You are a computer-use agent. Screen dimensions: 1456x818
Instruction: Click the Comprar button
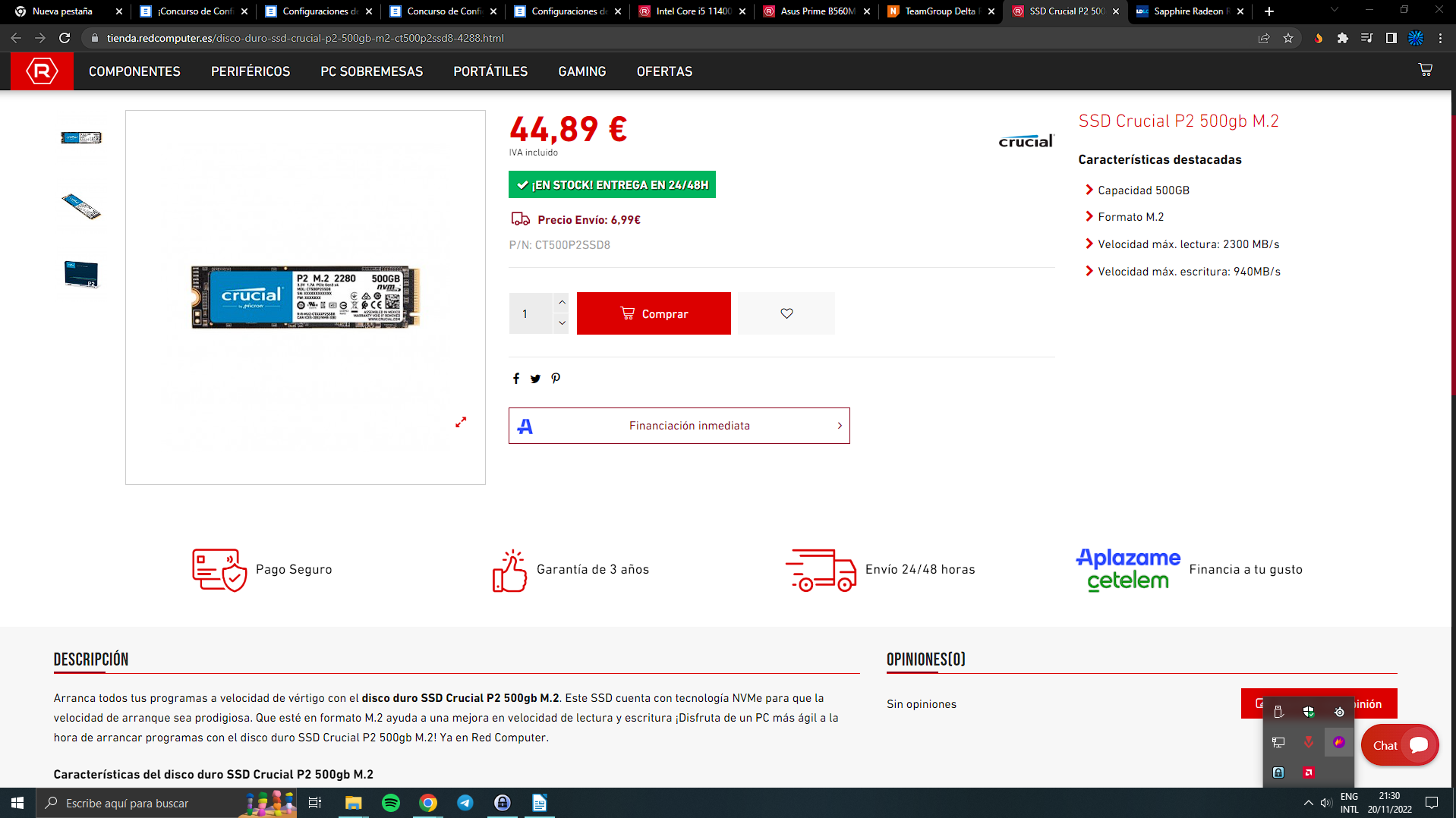pyautogui.click(x=654, y=313)
